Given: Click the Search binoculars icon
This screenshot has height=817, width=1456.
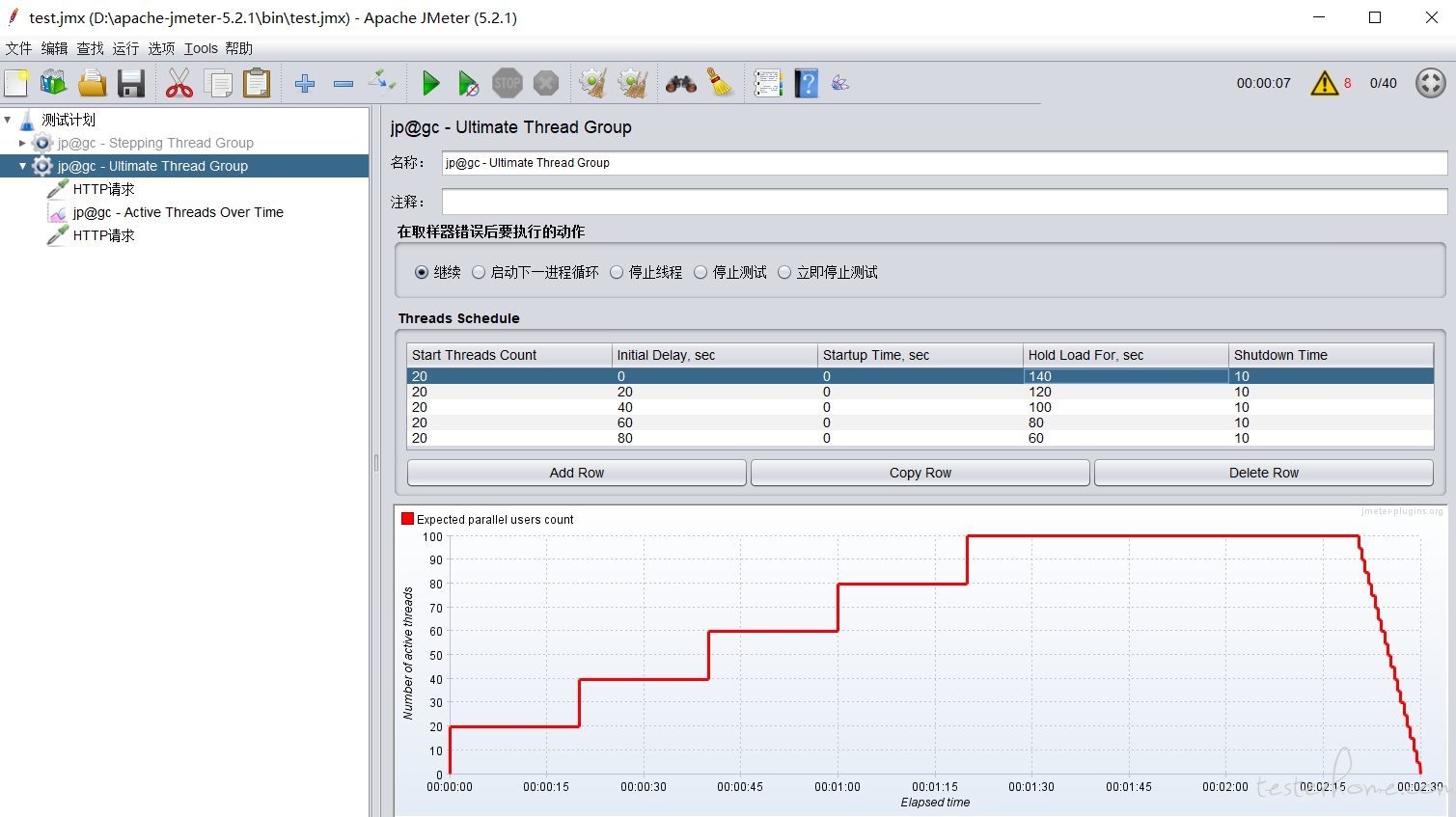Looking at the screenshot, I should coord(681,84).
